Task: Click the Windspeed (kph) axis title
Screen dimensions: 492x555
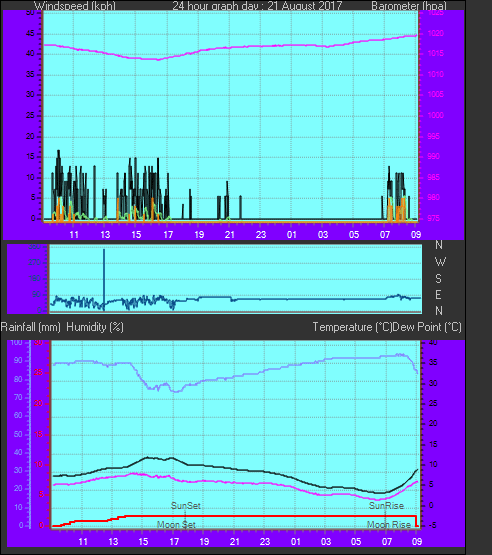Action: click(x=75, y=5)
